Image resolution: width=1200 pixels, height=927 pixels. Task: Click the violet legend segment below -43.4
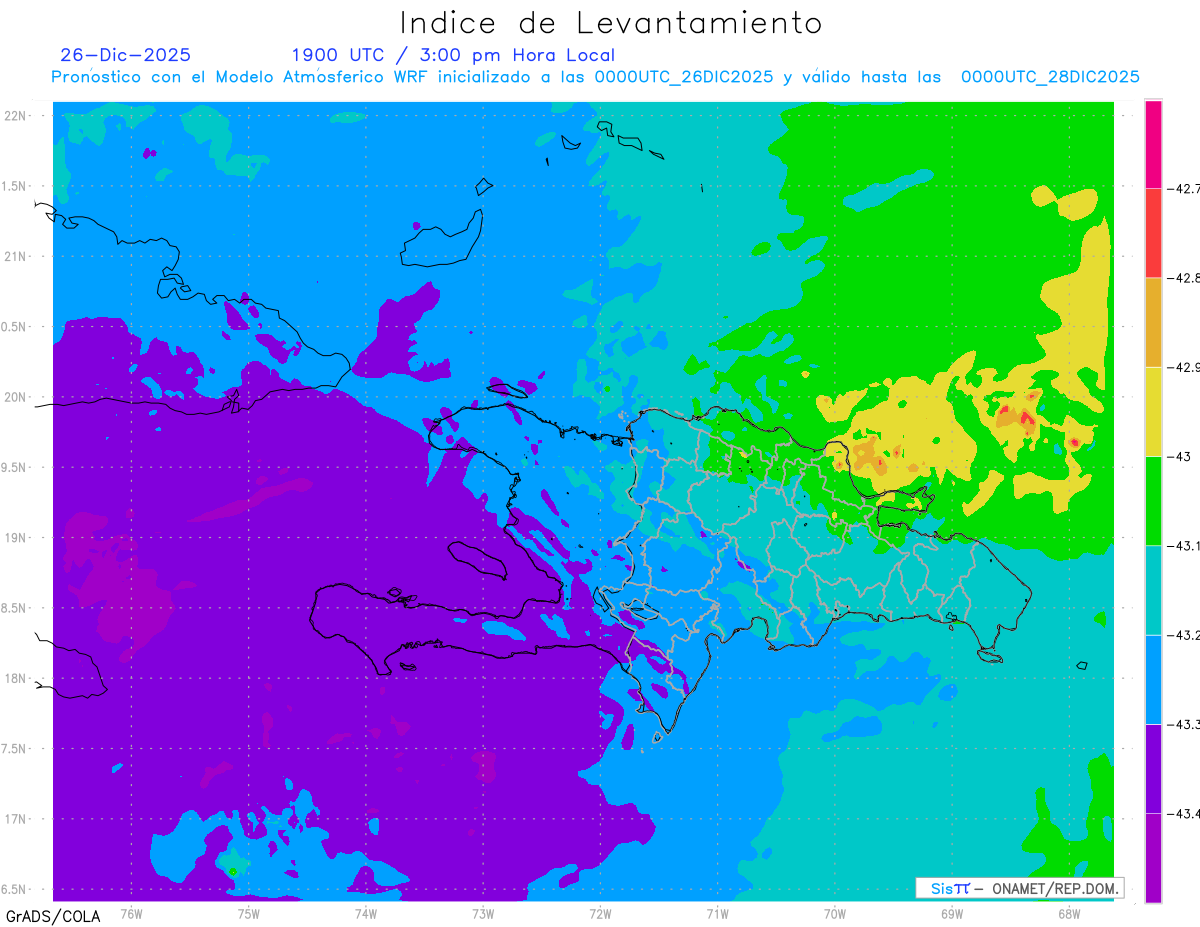tap(1153, 857)
